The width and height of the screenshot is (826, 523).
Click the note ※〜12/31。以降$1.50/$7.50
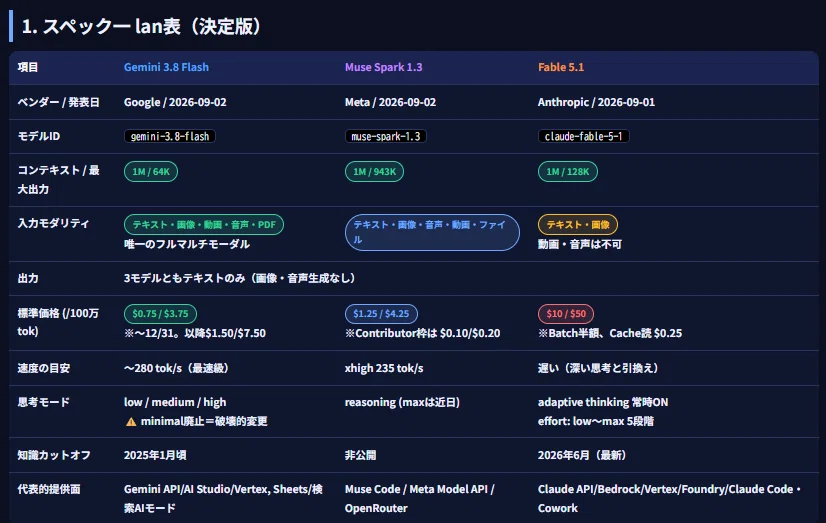194,333
